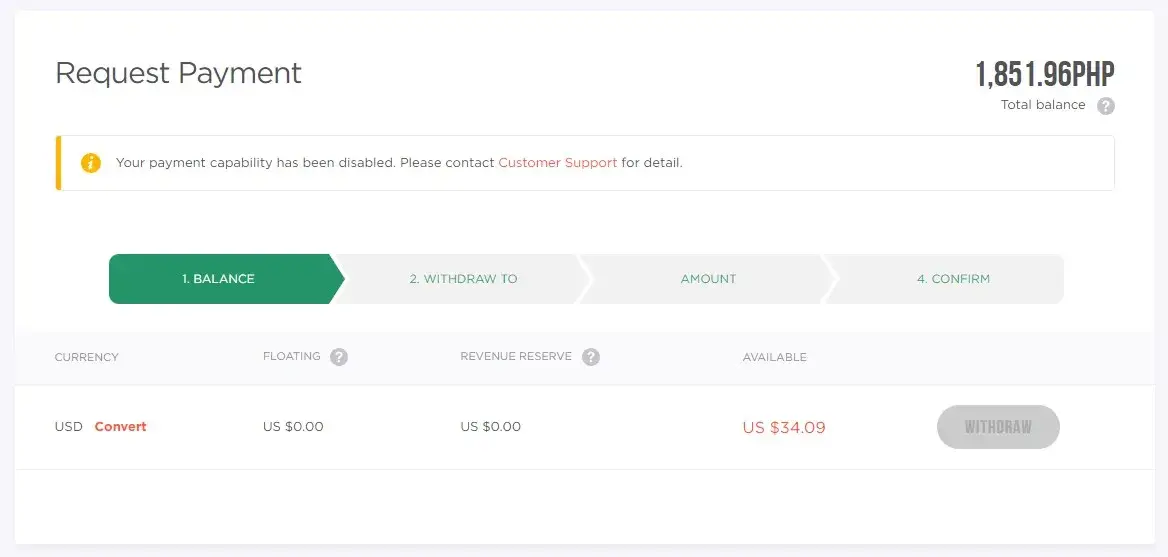Switch to the Amount step
Screen dimensions: 1168x557
pyautogui.click(x=708, y=279)
